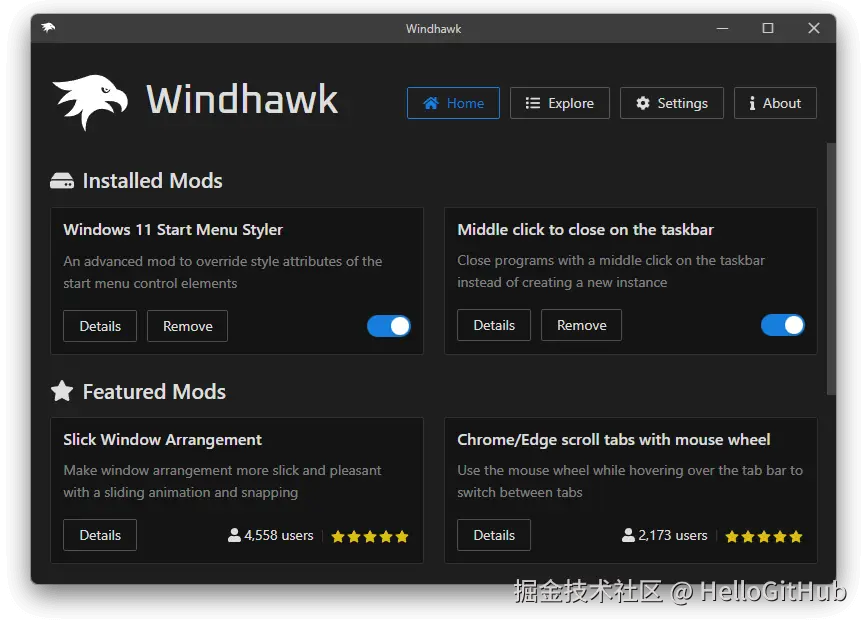The image size is (867, 625).
Task: Open the Settings tab
Action: tap(672, 103)
